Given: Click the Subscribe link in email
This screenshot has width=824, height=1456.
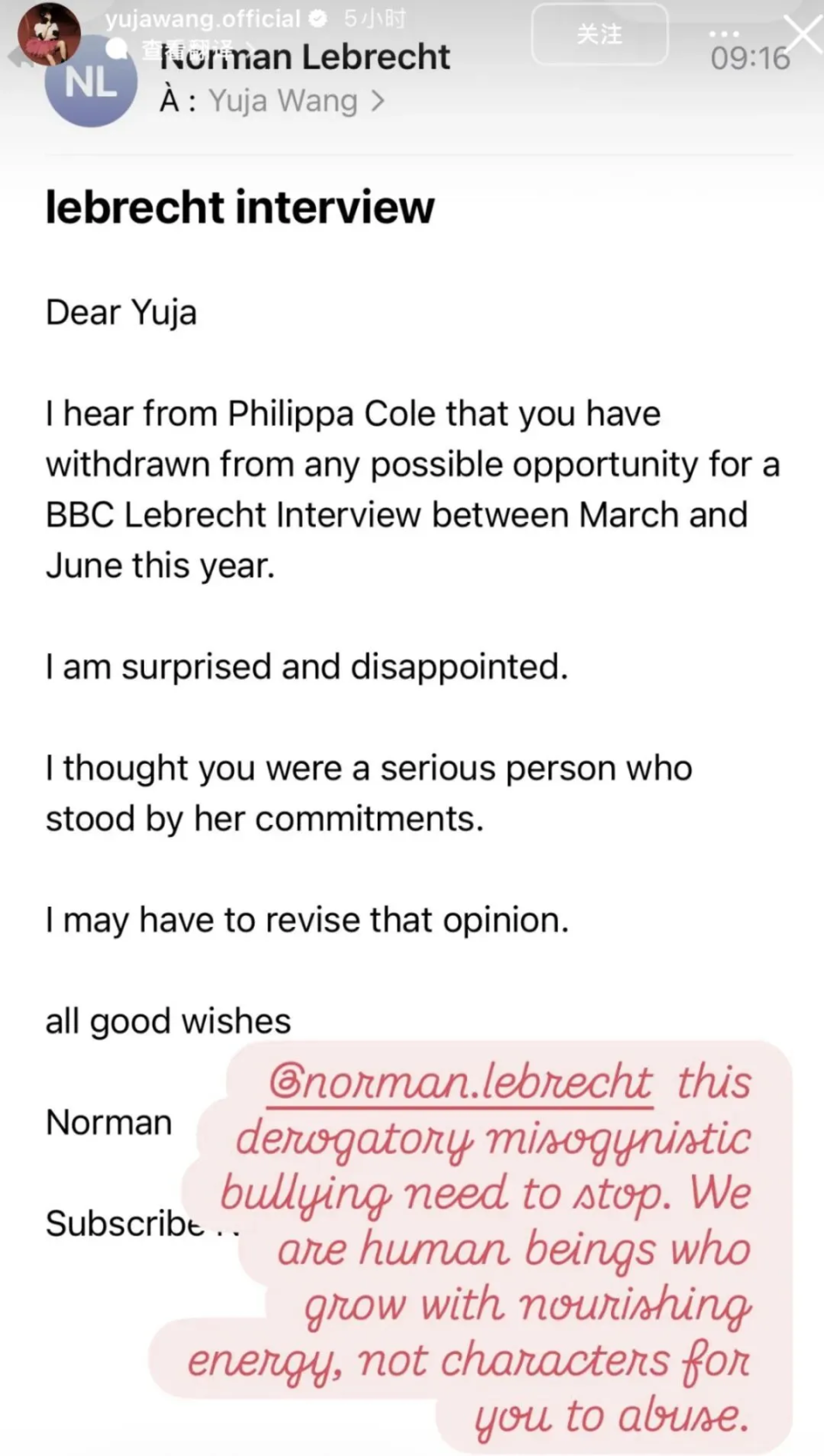Looking at the screenshot, I should [x=125, y=1223].
